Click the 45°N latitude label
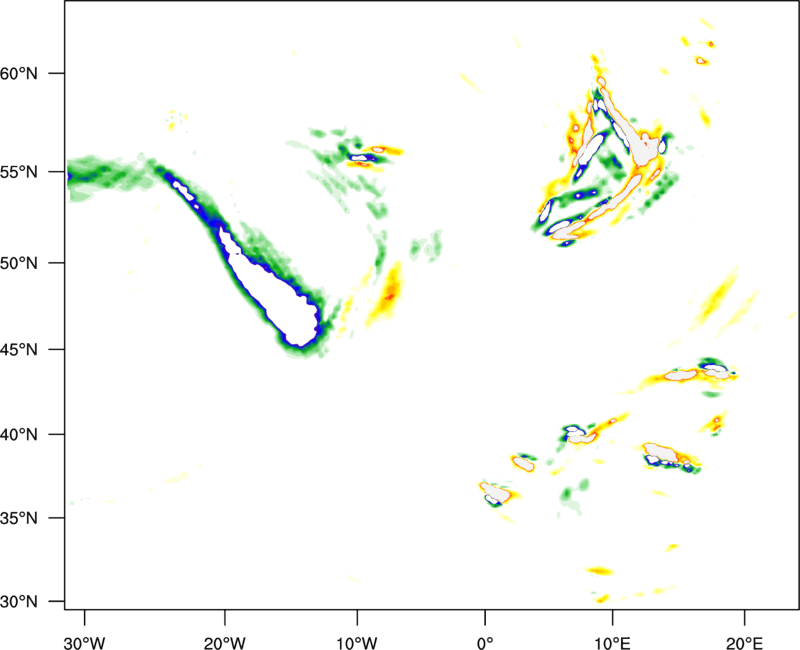Screen dimensions: 800x650 19,349
